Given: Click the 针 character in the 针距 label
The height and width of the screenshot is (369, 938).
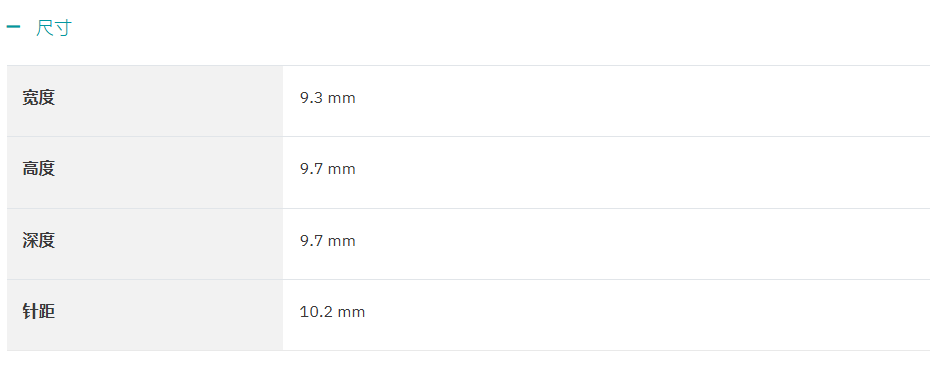Looking at the screenshot, I should [31, 312].
